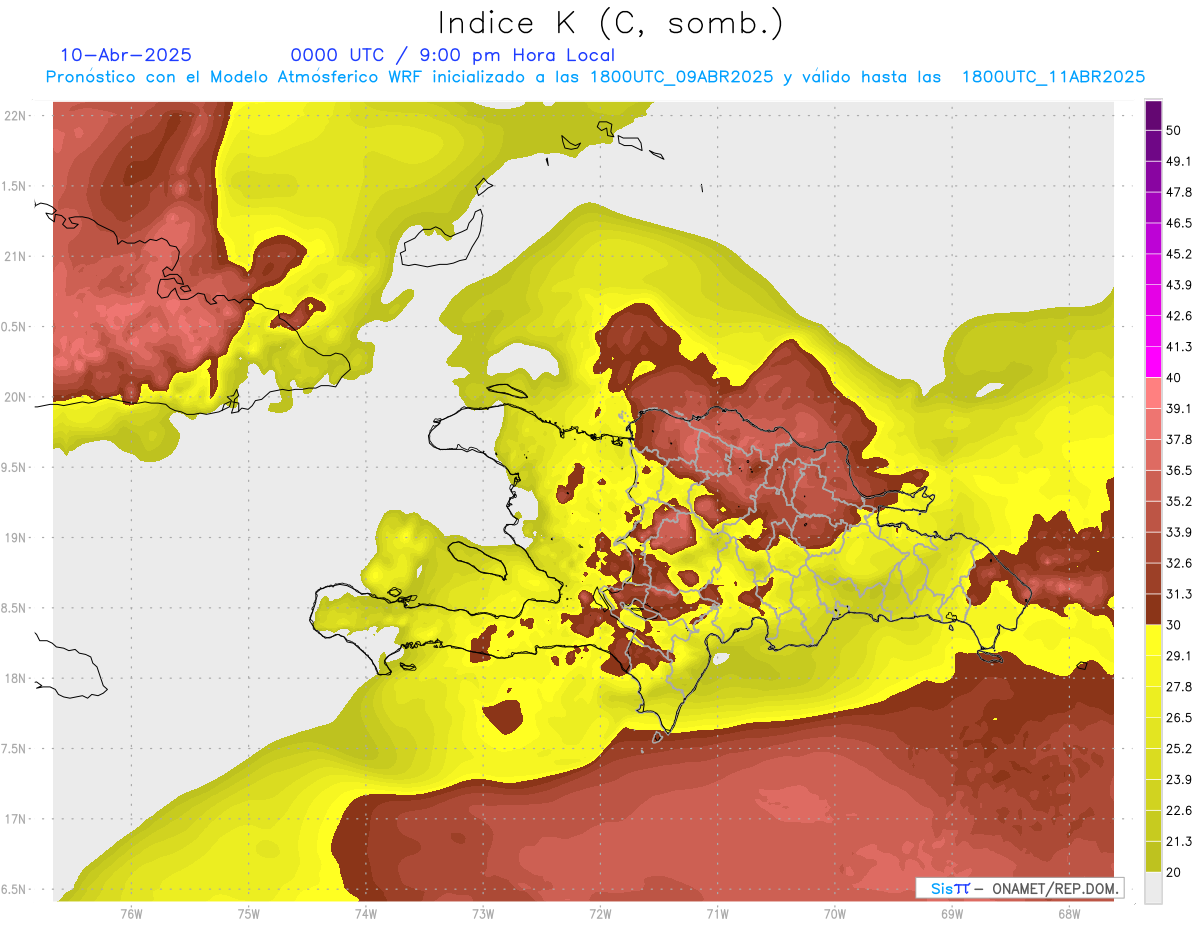Click the longitude axis label '72W'

click(x=600, y=914)
